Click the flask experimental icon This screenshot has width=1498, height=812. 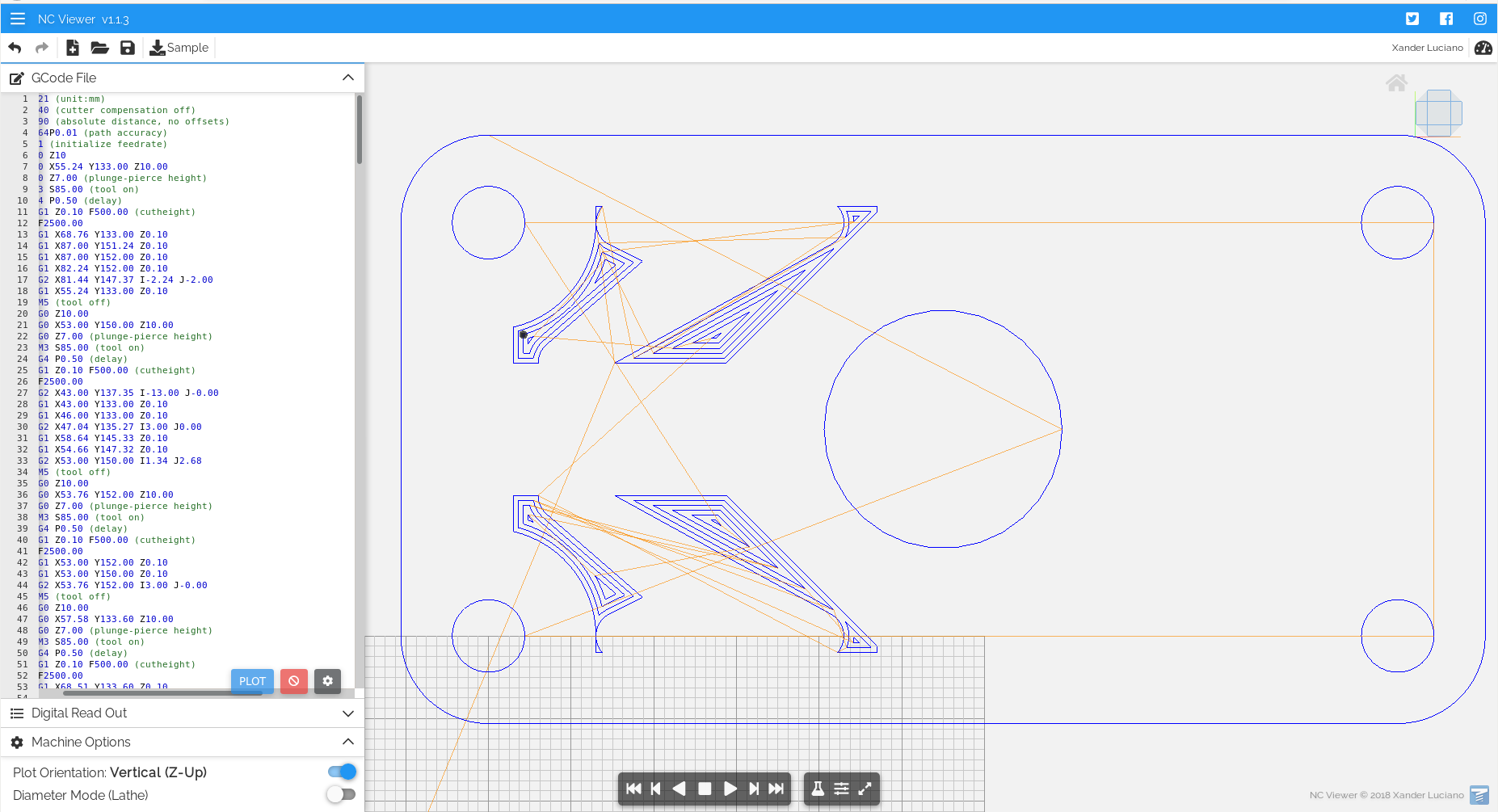(x=818, y=789)
